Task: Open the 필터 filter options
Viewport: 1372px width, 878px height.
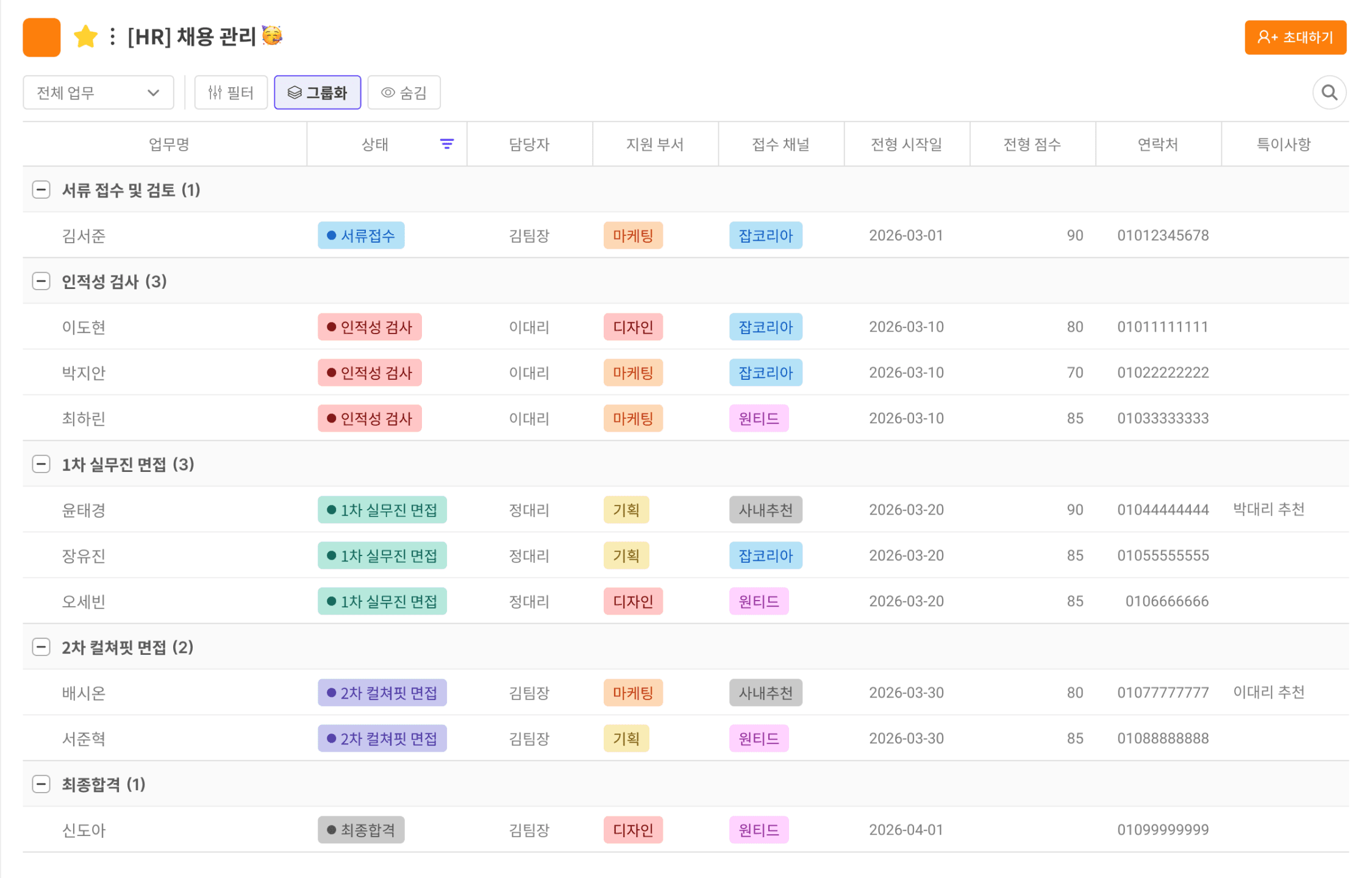Action: 230,93
